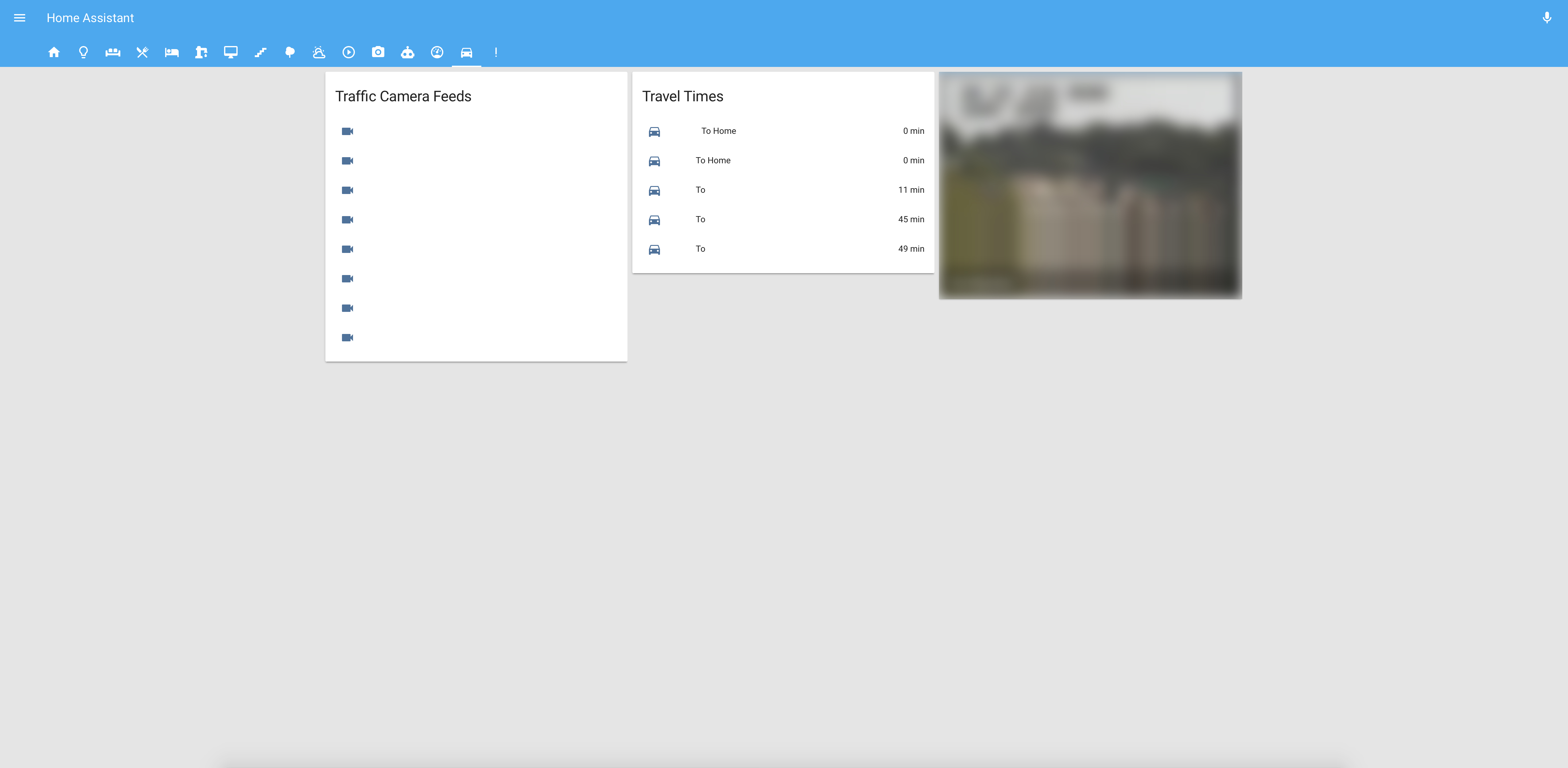This screenshot has width=1568, height=768.
Task: Select the speedometer gauge tab
Action: pyautogui.click(x=437, y=52)
